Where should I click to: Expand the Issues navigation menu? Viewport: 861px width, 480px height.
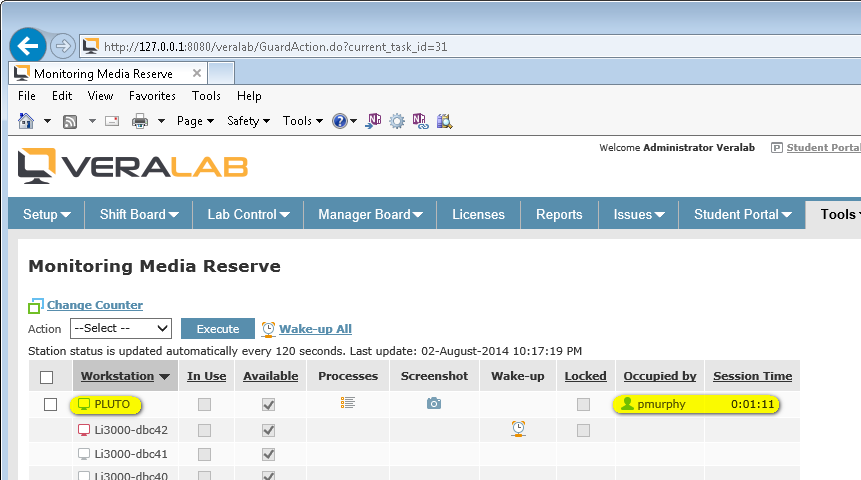tap(639, 214)
